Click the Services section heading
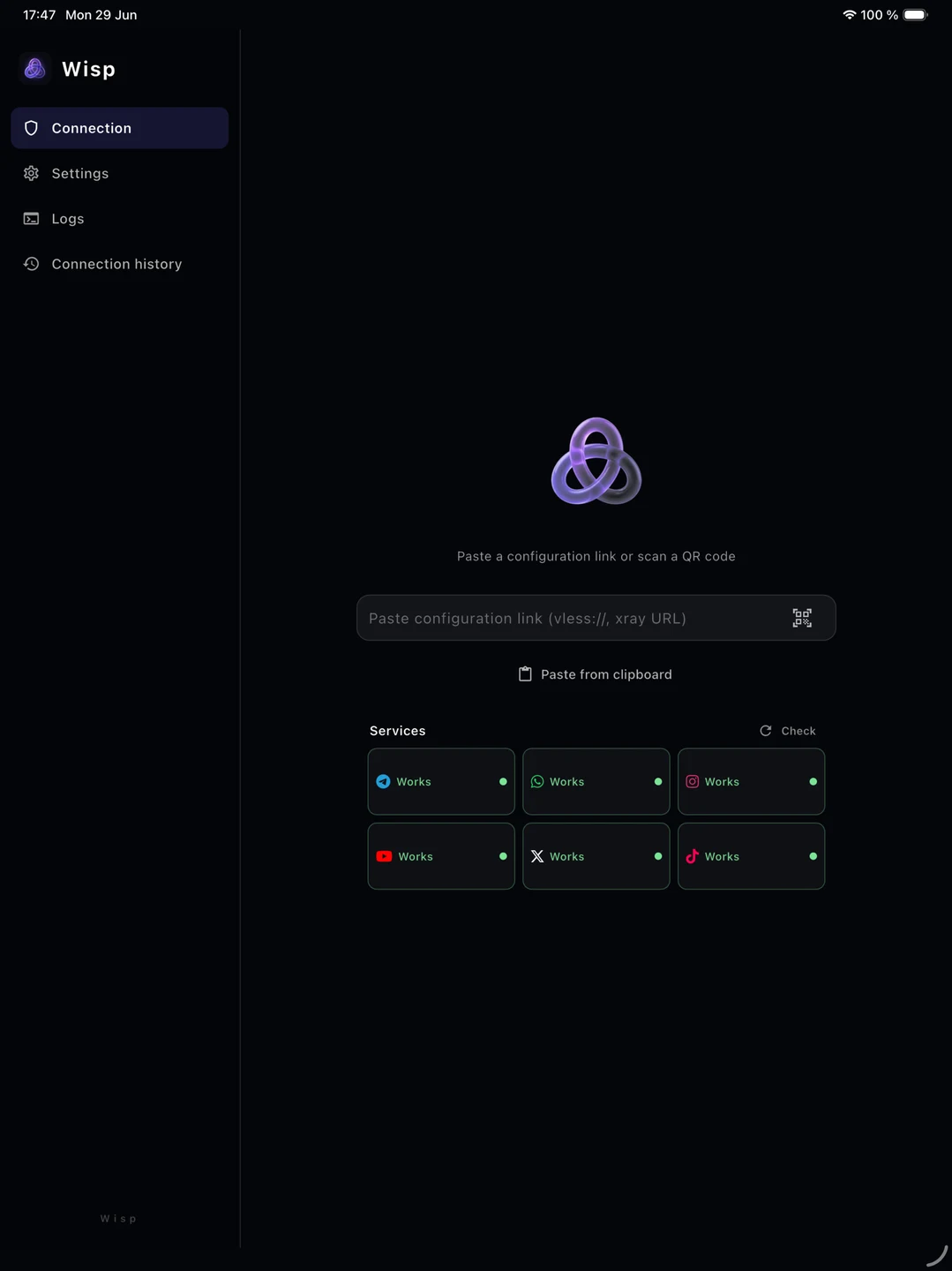Viewport: 952px width, 1271px height. click(398, 731)
